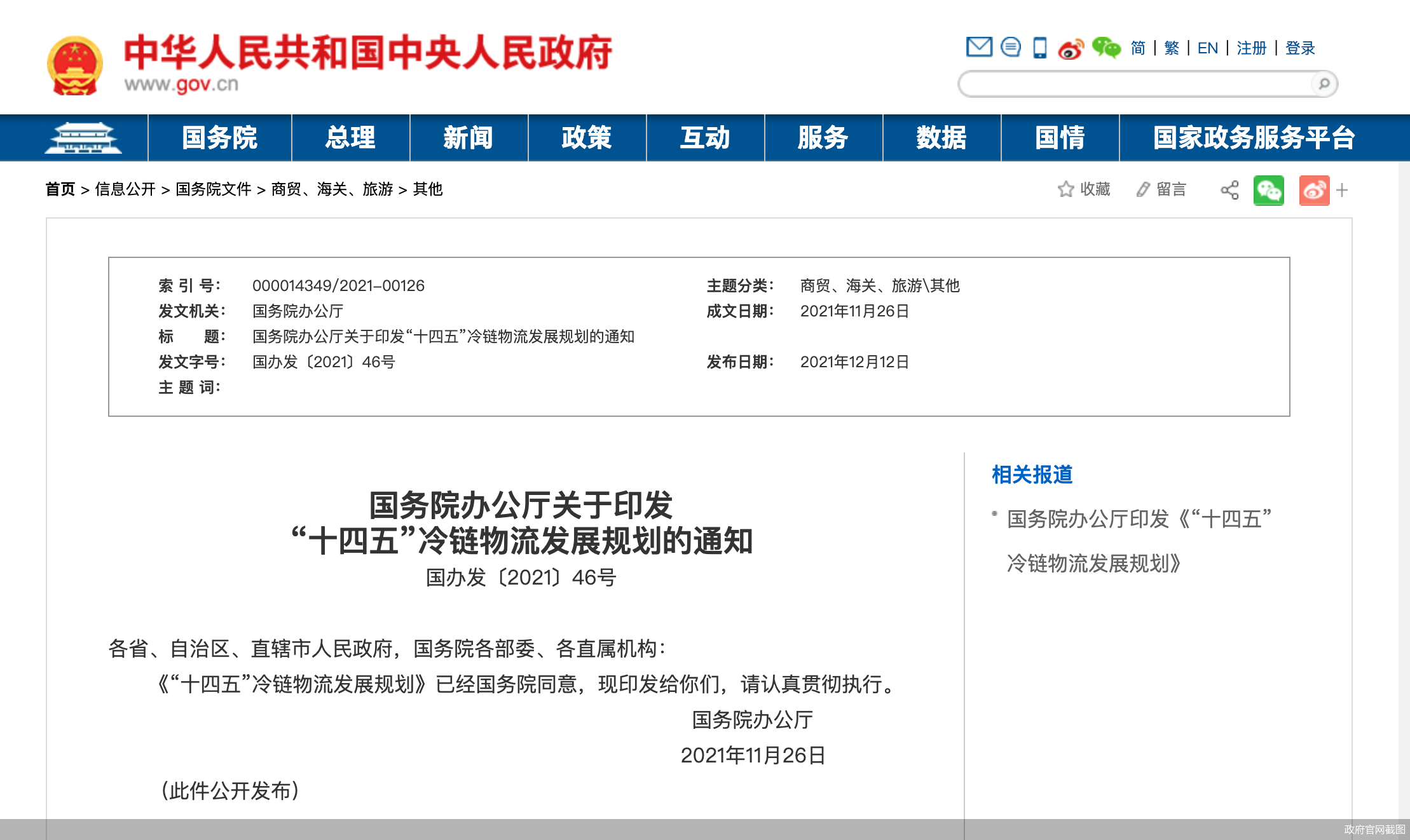The width and height of the screenshot is (1410, 840).
Task: Open the Weibo icon in header
Action: [x=1071, y=47]
